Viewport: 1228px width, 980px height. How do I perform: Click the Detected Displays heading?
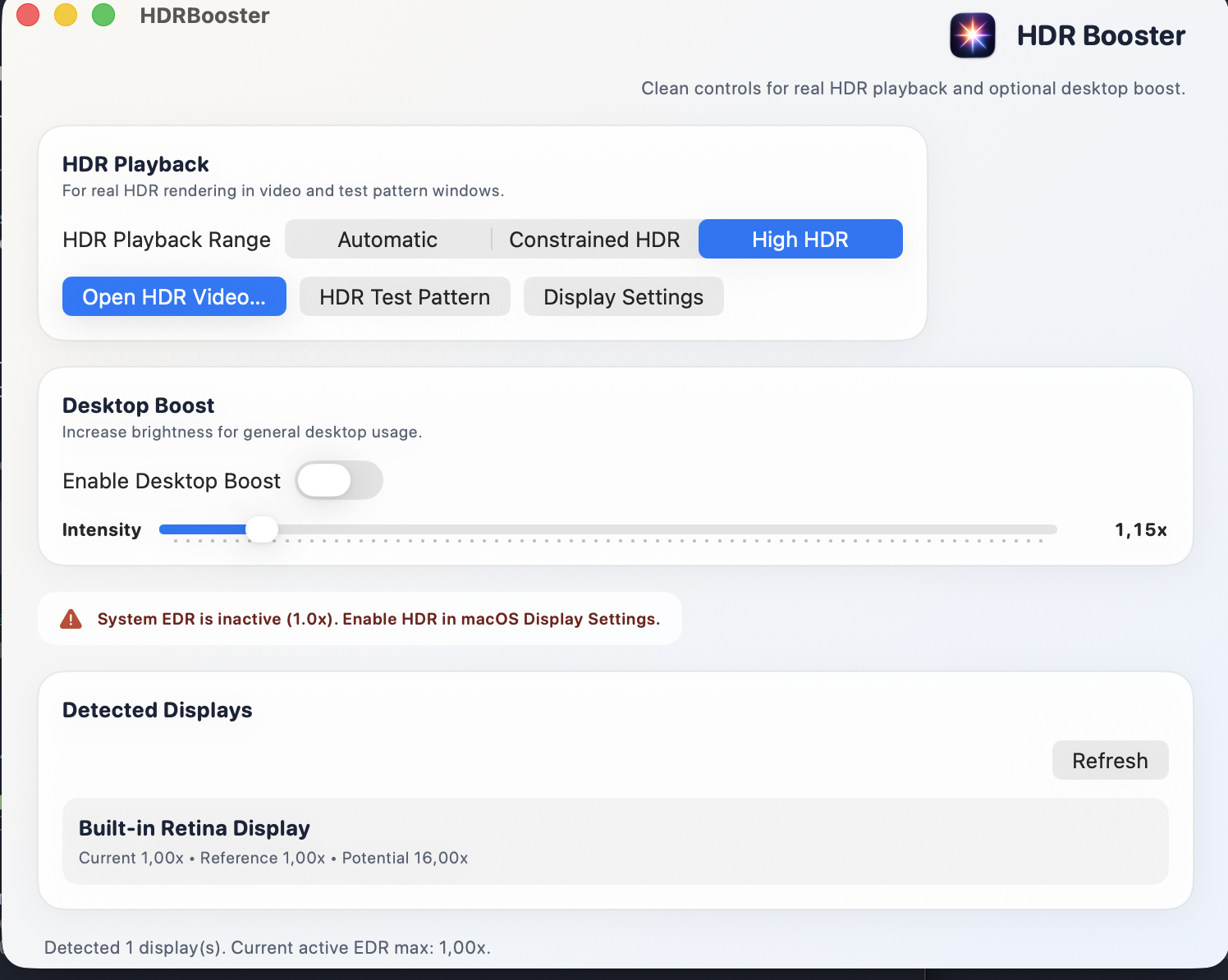click(157, 710)
